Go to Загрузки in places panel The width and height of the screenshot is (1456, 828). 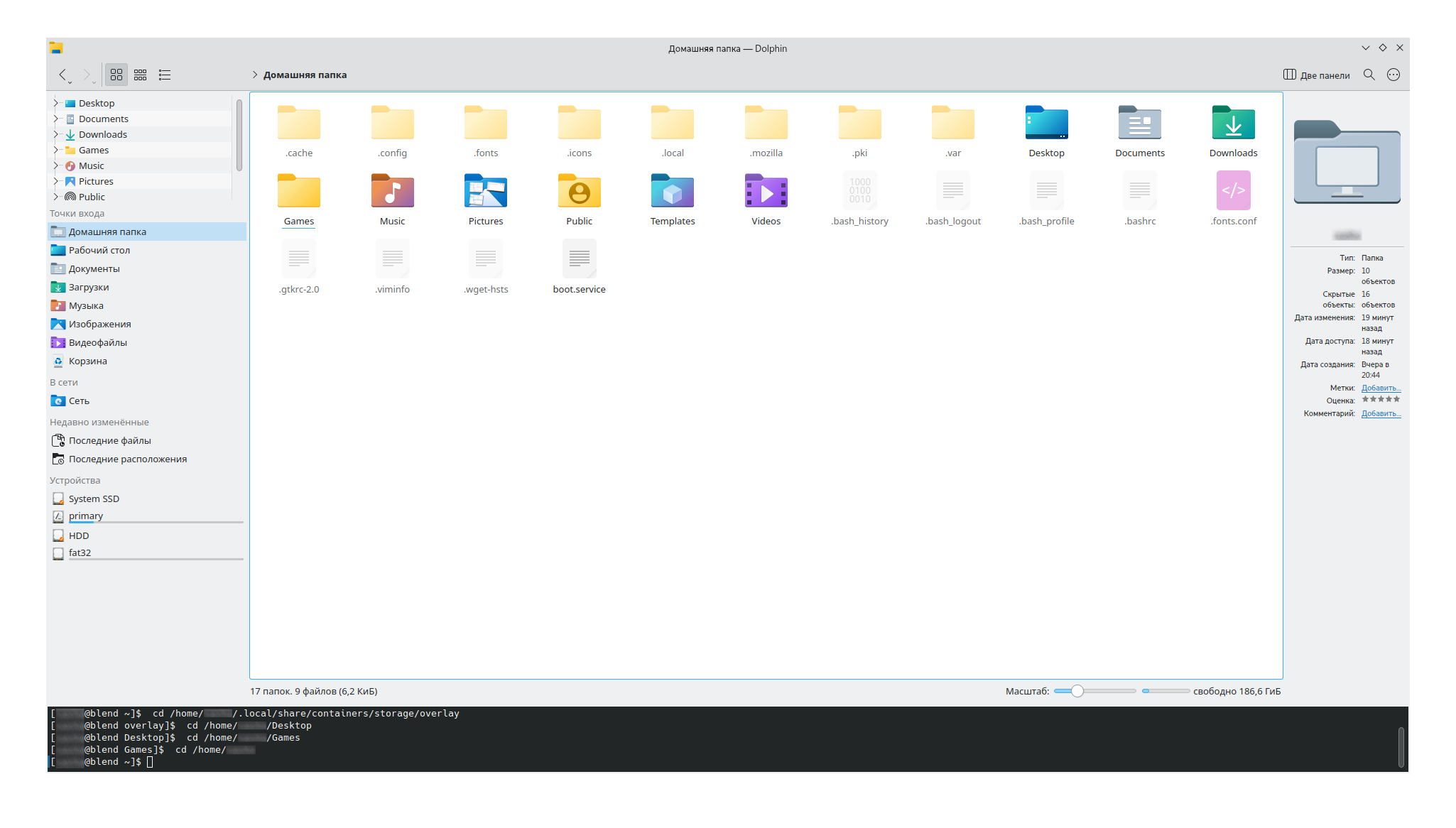tap(88, 287)
